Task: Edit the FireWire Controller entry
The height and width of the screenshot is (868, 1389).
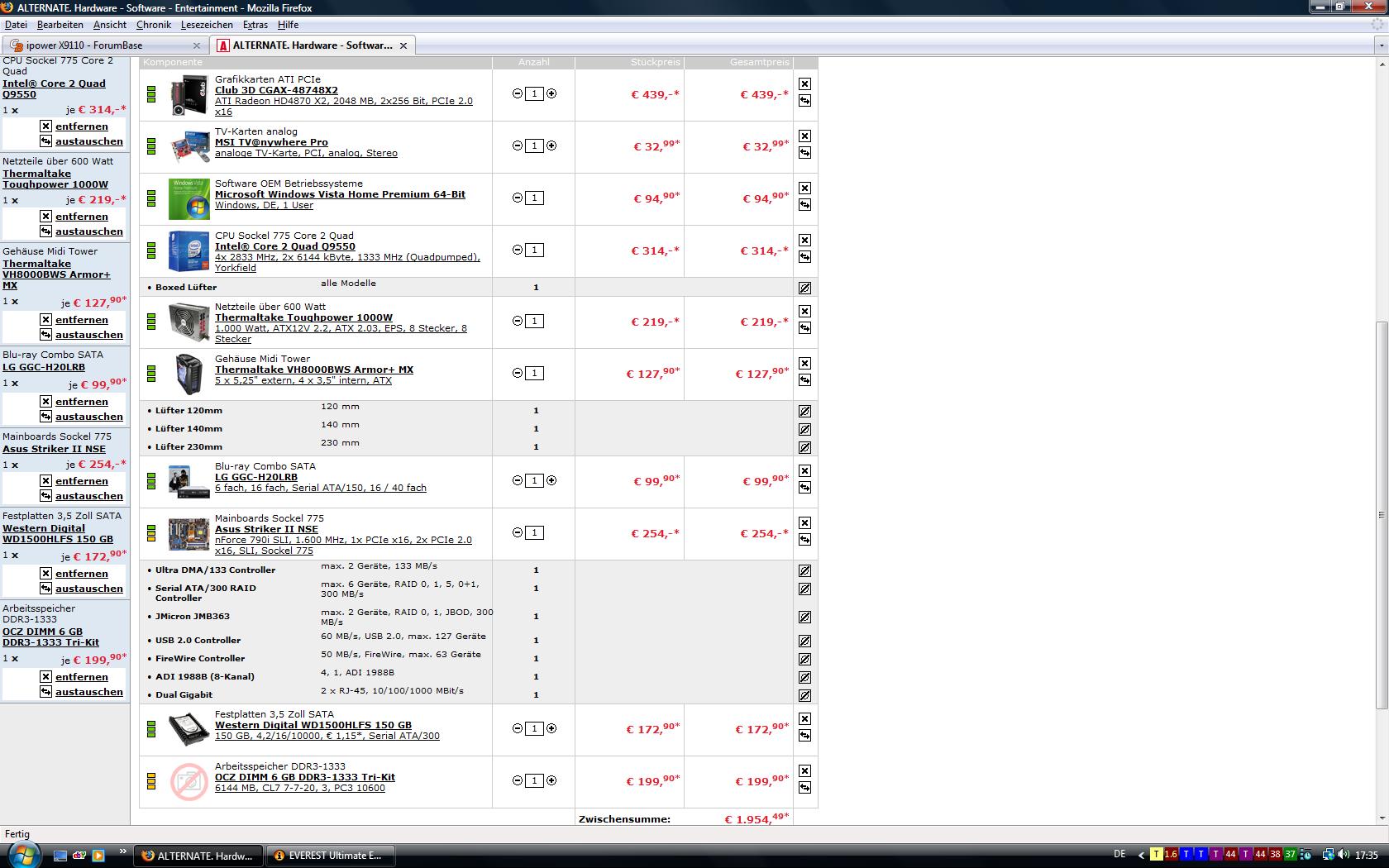Action: [804, 659]
